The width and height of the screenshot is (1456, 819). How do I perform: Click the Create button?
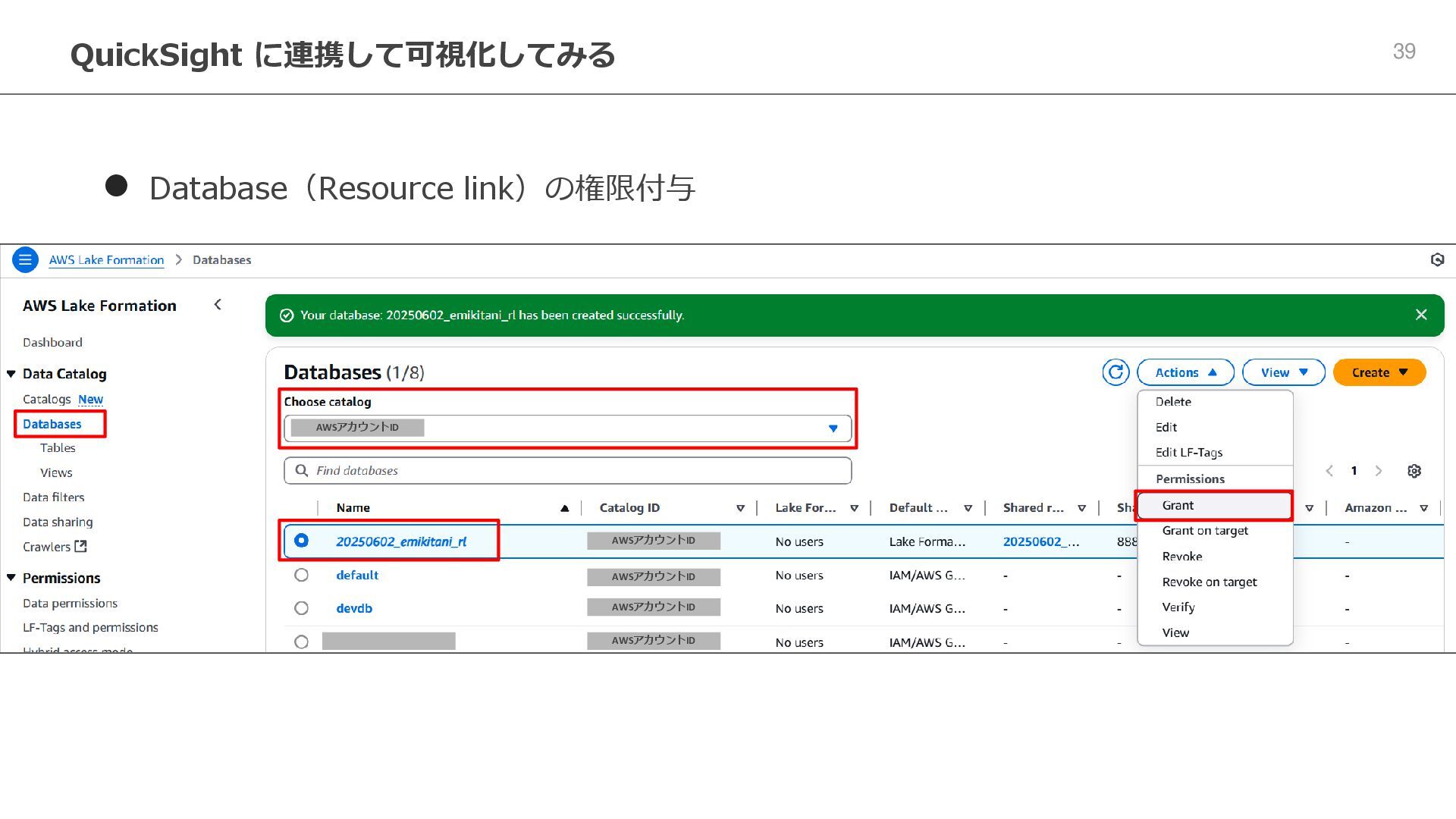(x=1379, y=372)
